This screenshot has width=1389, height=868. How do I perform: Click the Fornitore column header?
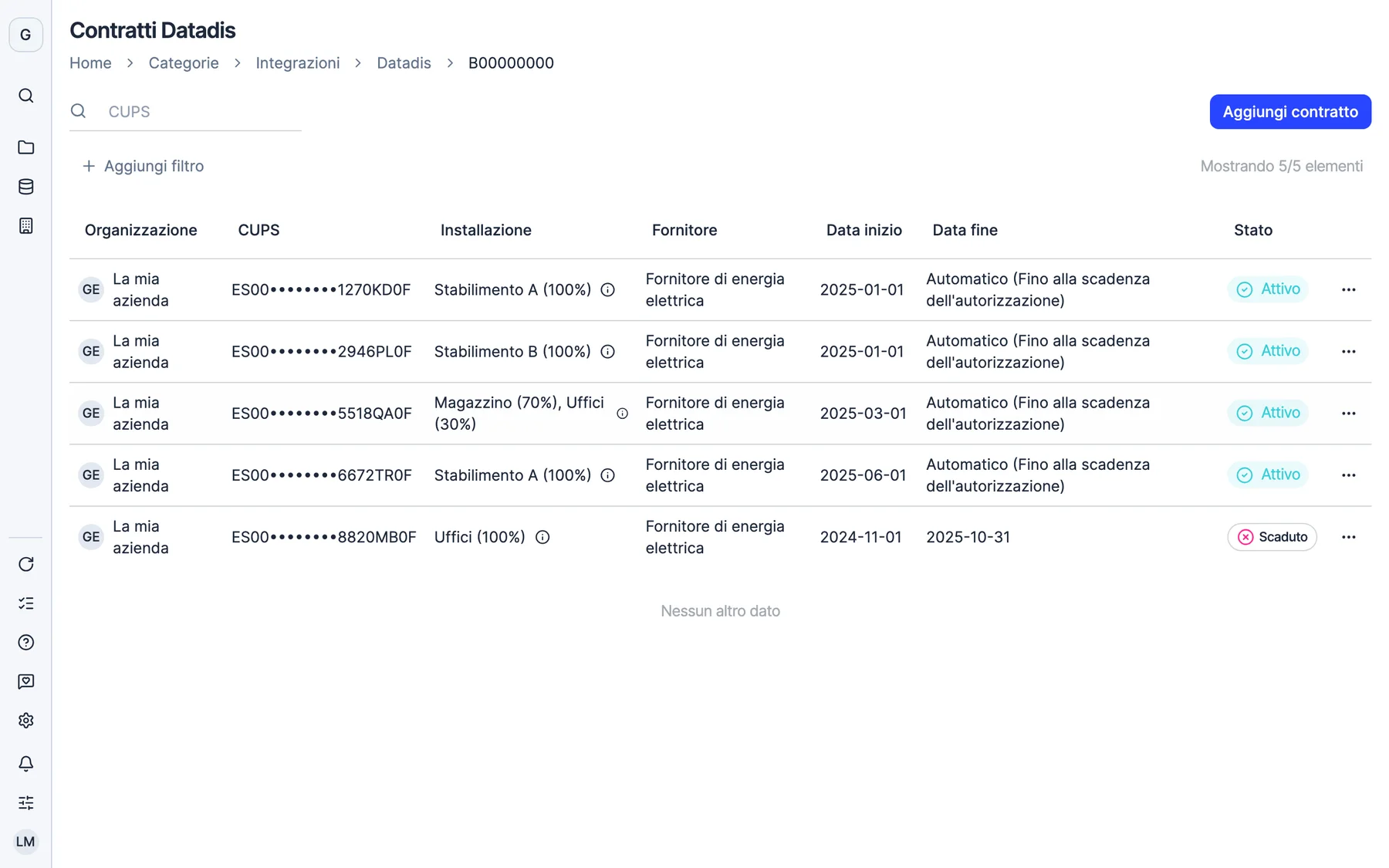[x=684, y=230]
